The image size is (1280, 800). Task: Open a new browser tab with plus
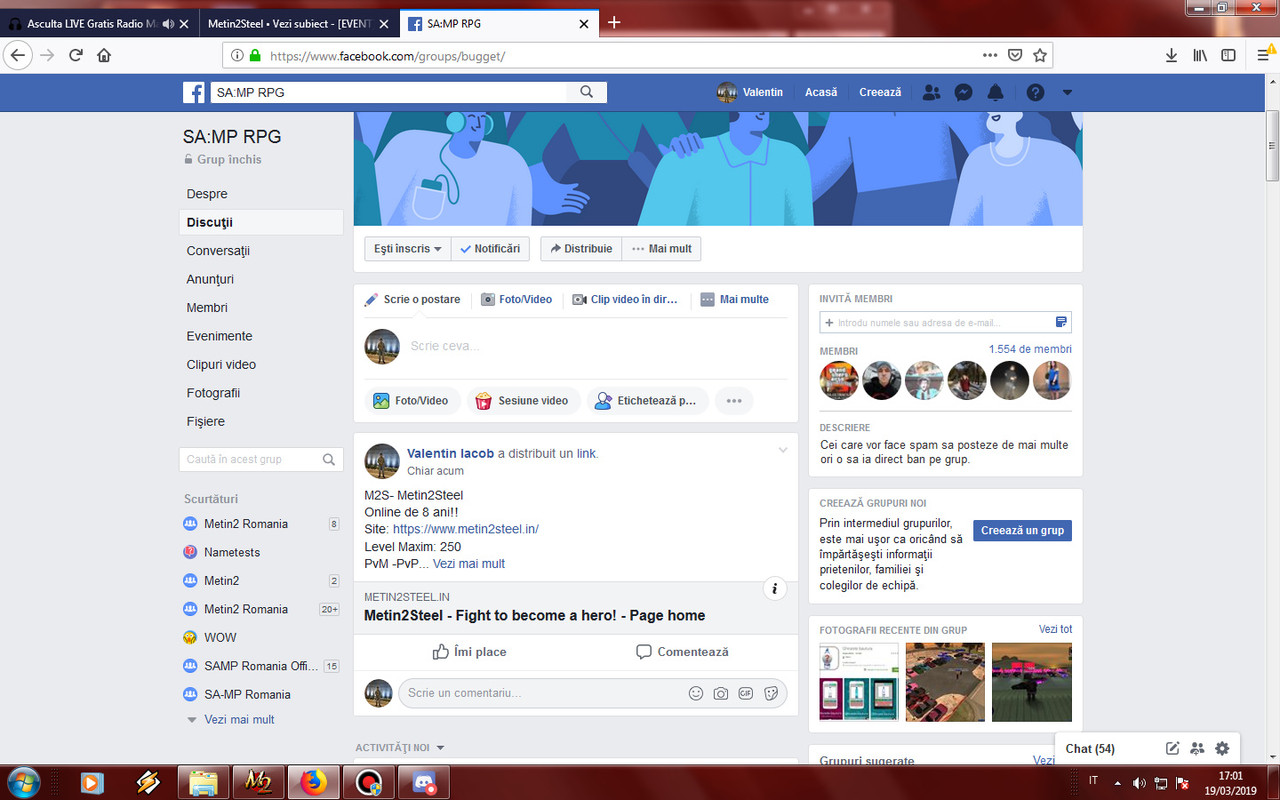[x=614, y=22]
